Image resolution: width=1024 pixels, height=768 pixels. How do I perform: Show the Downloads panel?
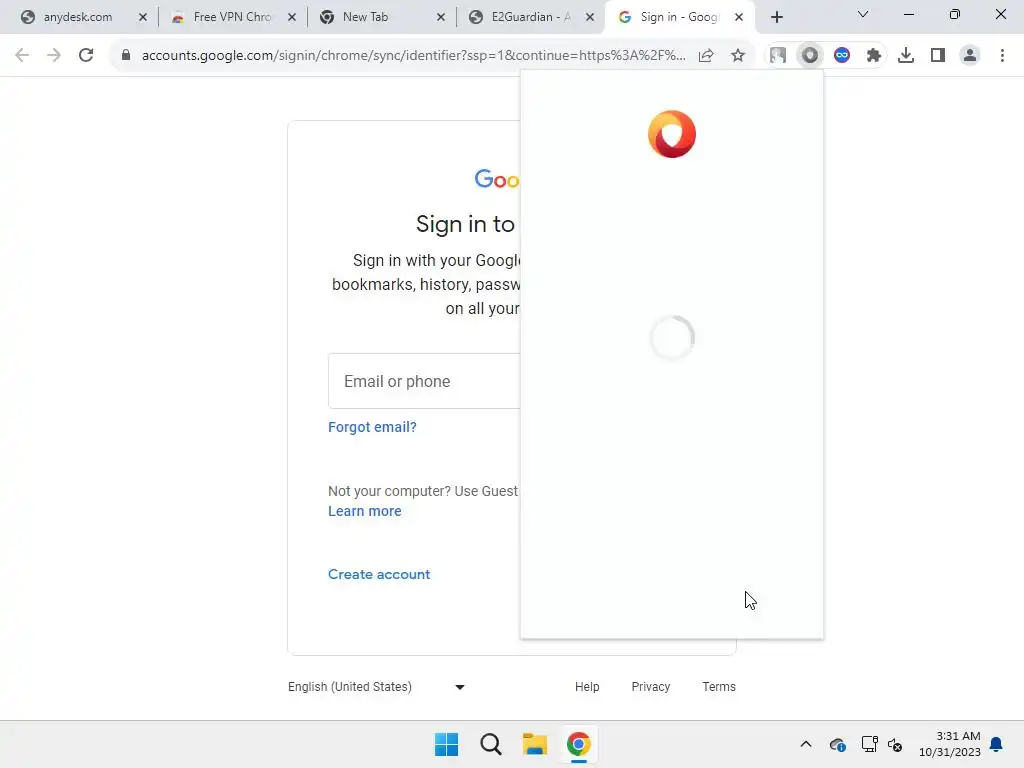[x=906, y=56]
